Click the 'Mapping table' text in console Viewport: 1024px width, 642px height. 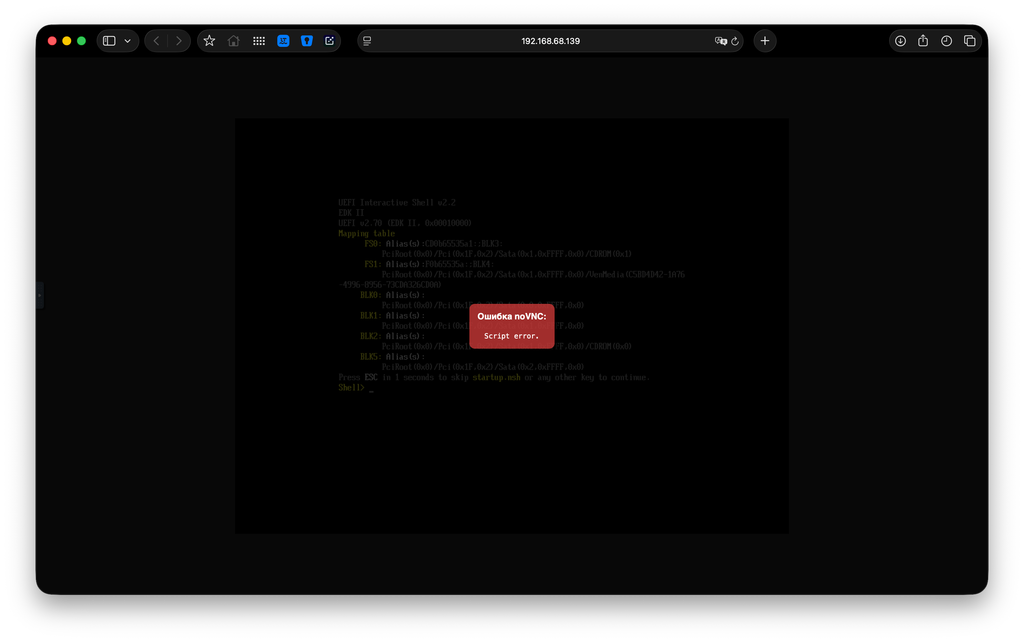366,233
